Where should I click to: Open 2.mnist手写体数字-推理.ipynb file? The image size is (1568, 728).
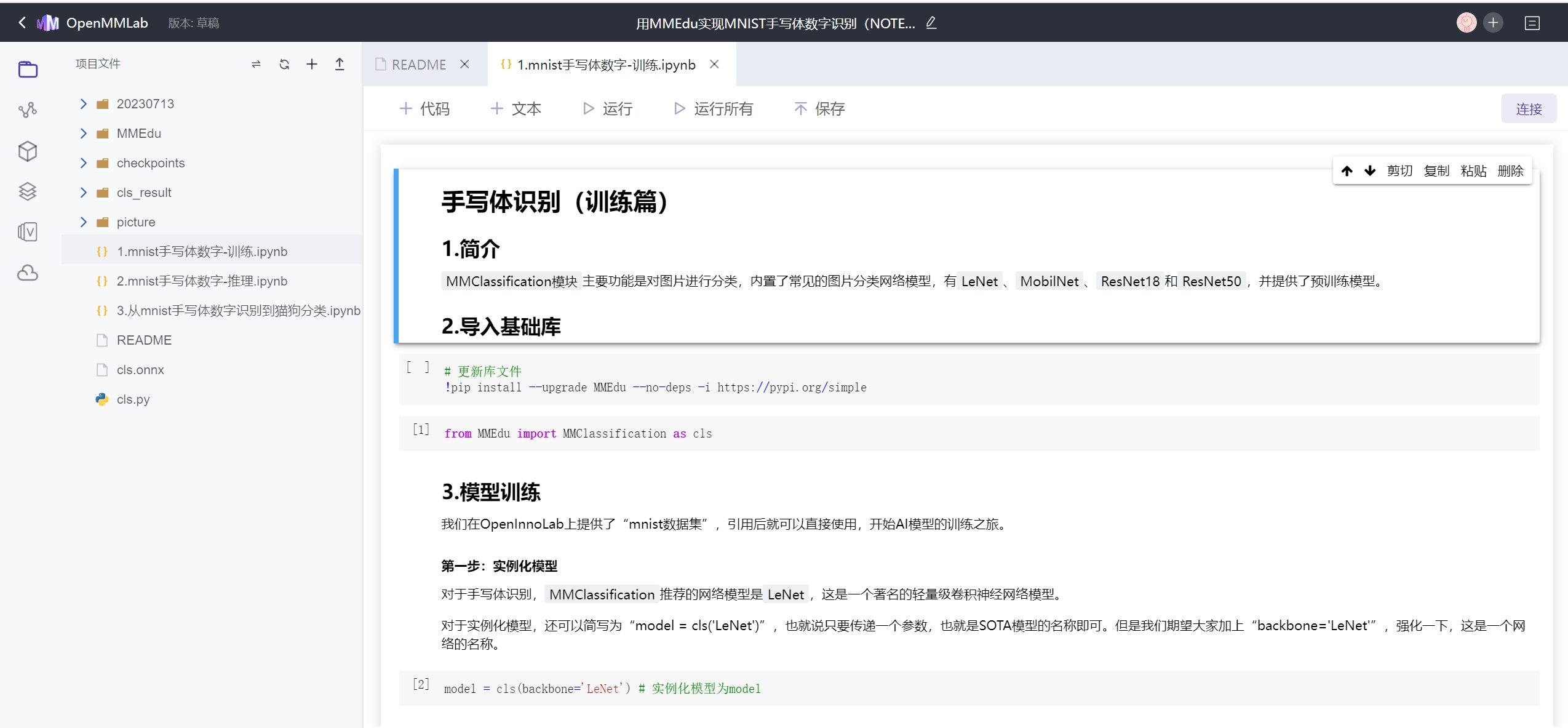click(212, 281)
